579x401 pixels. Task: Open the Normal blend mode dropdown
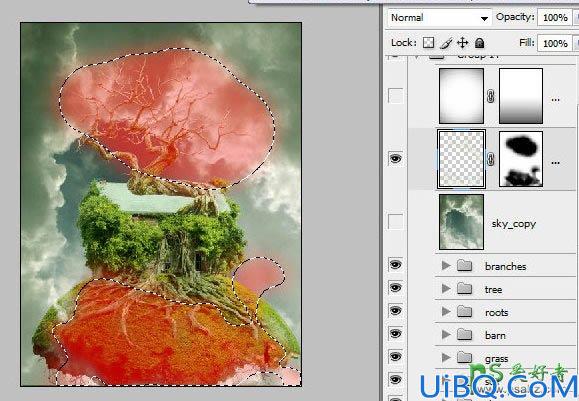pos(439,18)
